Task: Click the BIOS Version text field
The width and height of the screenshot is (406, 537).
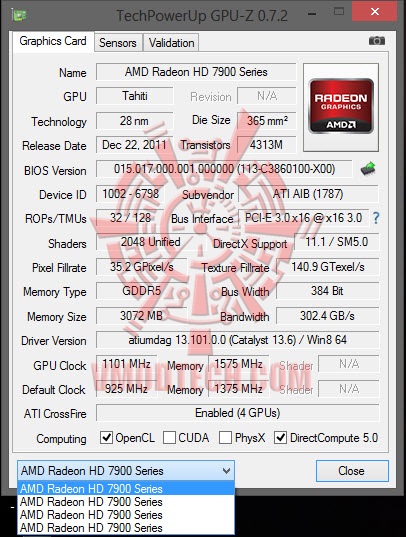Action: click(224, 169)
